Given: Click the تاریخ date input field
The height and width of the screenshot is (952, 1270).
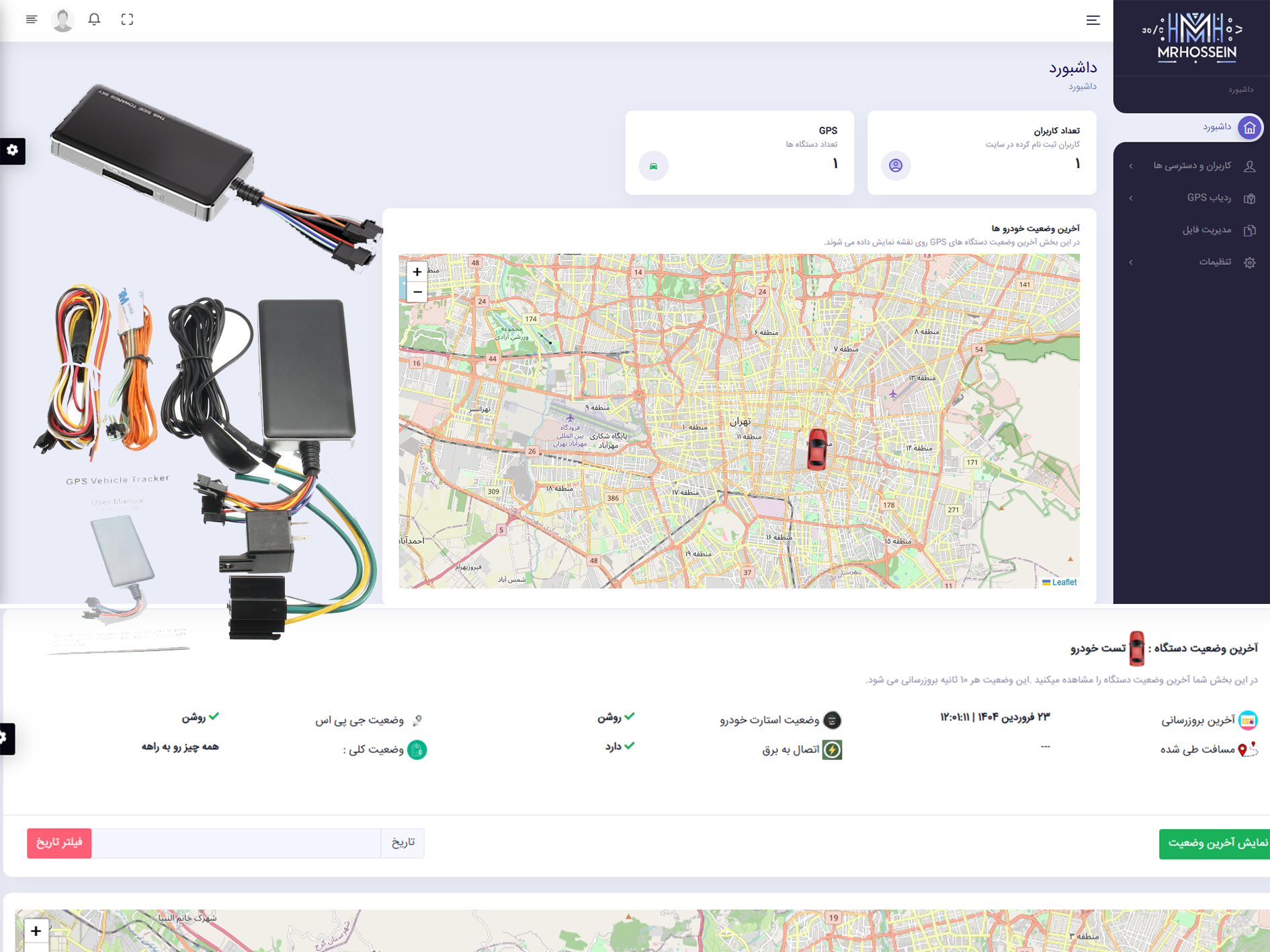Looking at the screenshot, I should point(236,843).
